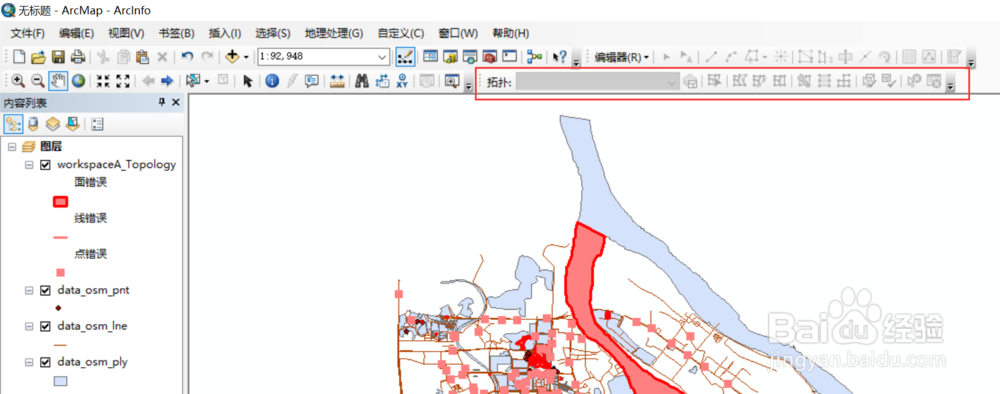
Task: Open the 自定义(C) menu
Action: pyautogui.click(x=401, y=33)
